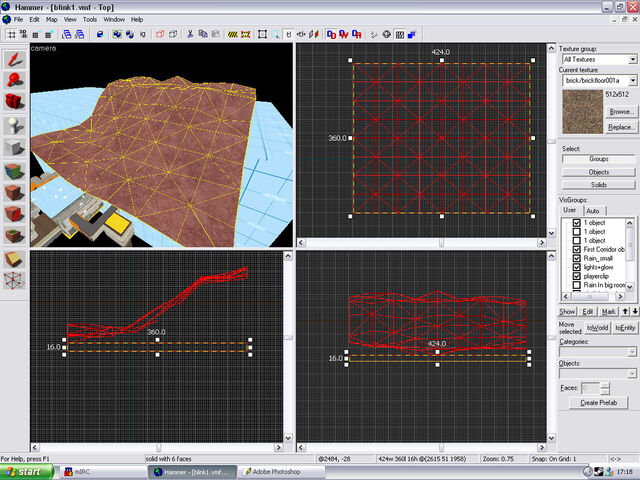
Task: Open the Window menu
Action: 114,20
